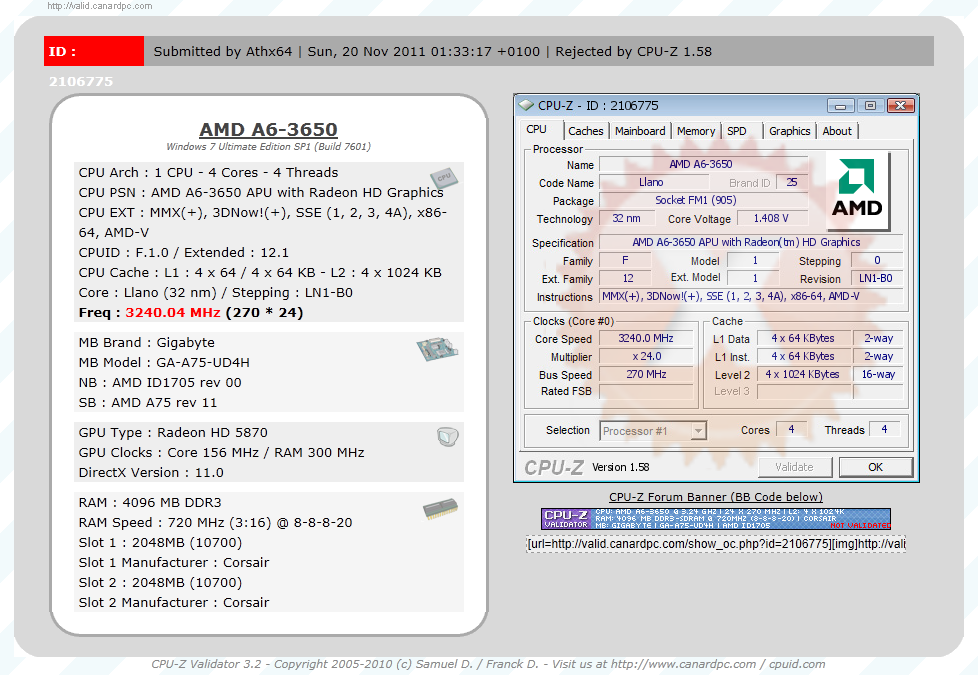Go to the Memory tab
Viewport: 978px width, 675px height.
pos(695,131)
